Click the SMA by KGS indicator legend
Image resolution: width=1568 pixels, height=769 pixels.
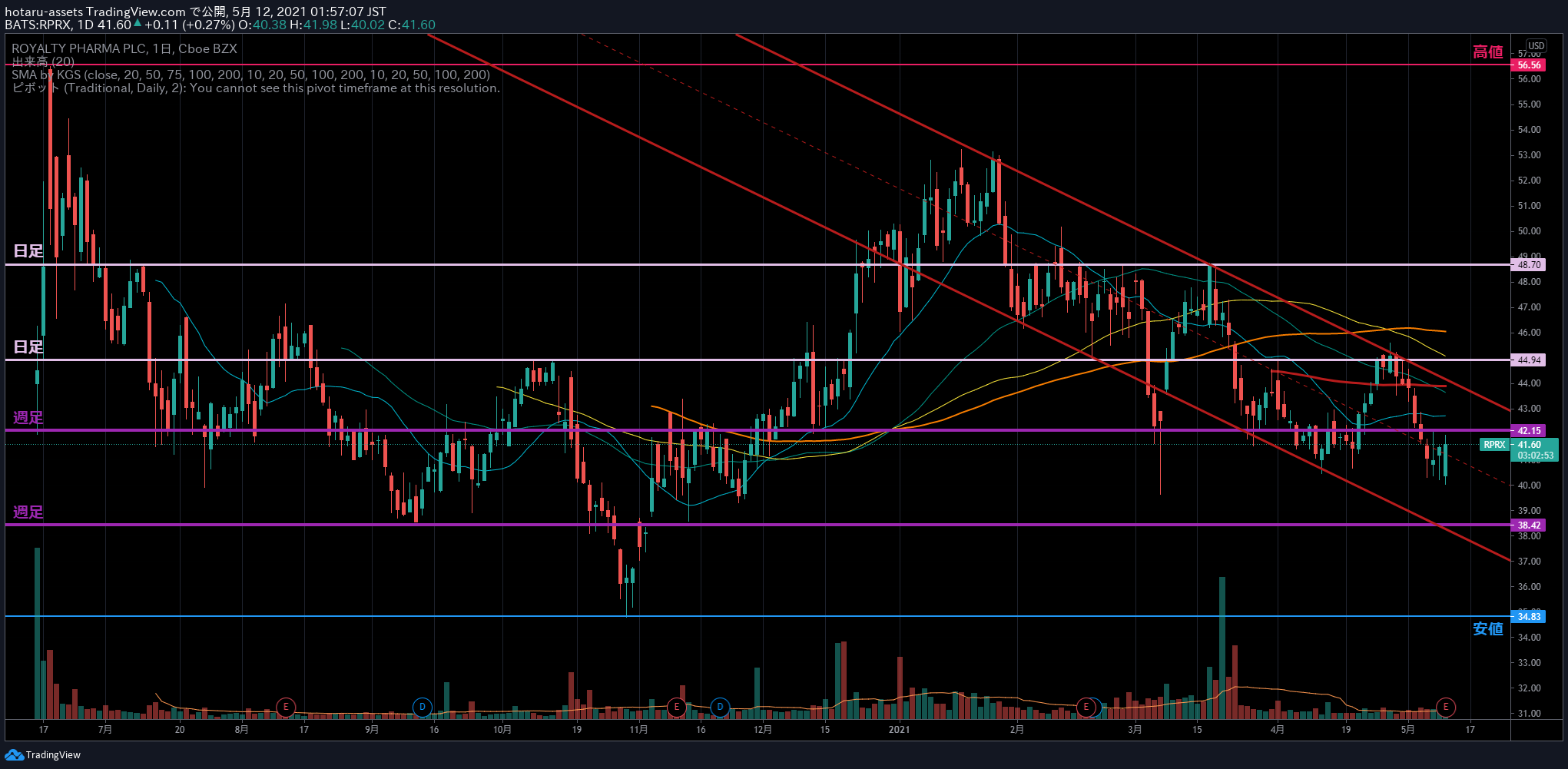pos(251,75)
